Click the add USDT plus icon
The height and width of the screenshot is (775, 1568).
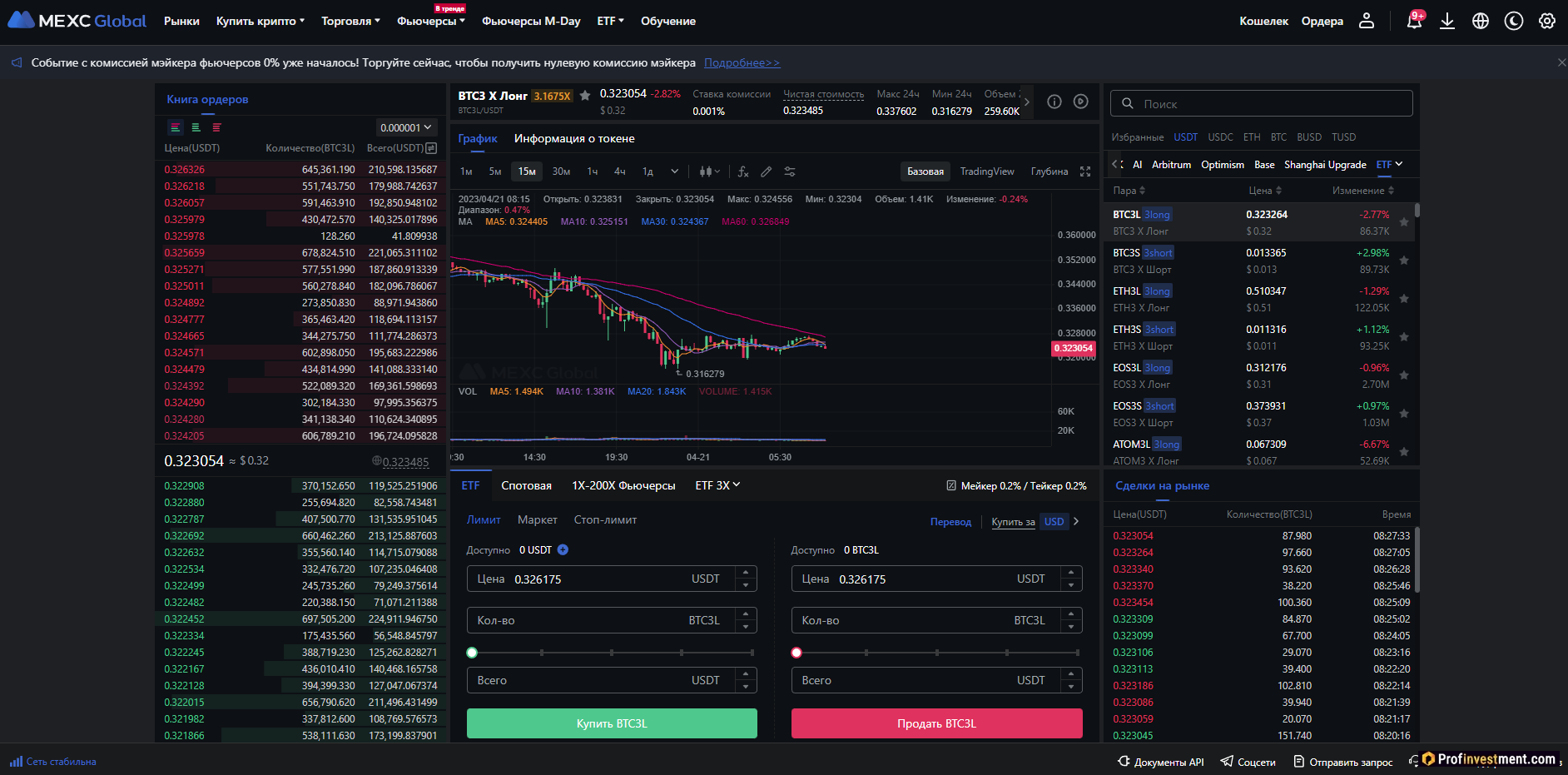(x=563, y=549)
